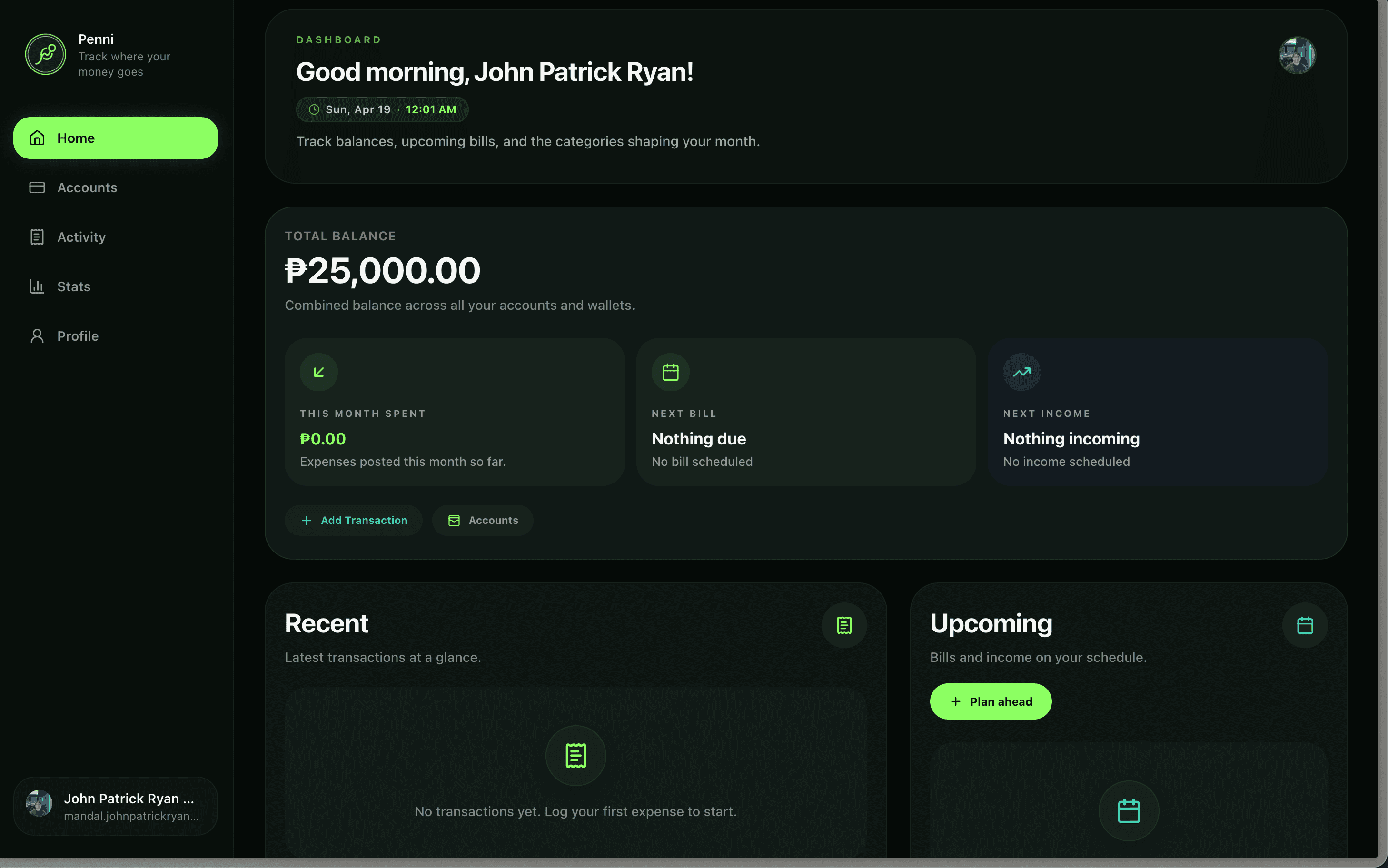Click the calendar icon in the empty Upcoming area

[1129, 810]
